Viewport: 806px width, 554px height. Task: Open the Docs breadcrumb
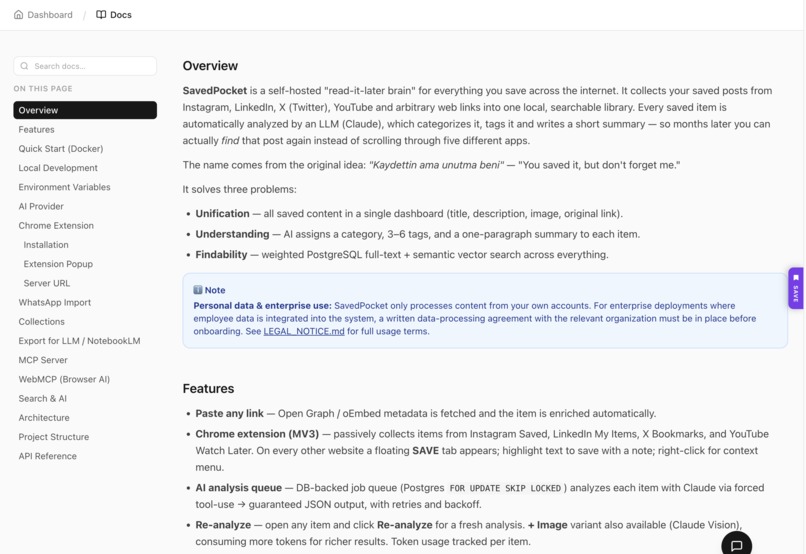pyautogui.click(x=114, y=14)
